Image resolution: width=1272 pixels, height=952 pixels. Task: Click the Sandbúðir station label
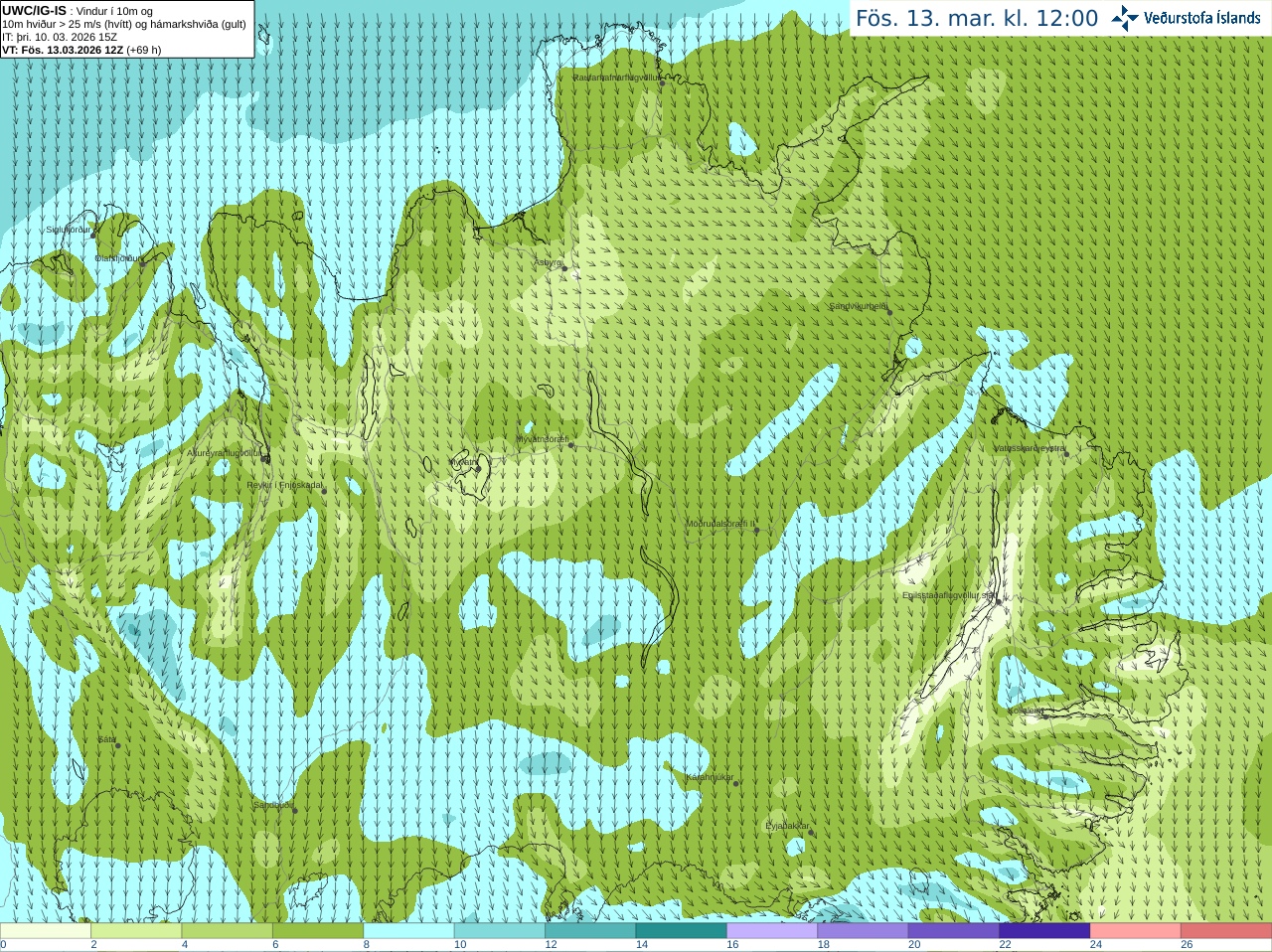point(273,805)
